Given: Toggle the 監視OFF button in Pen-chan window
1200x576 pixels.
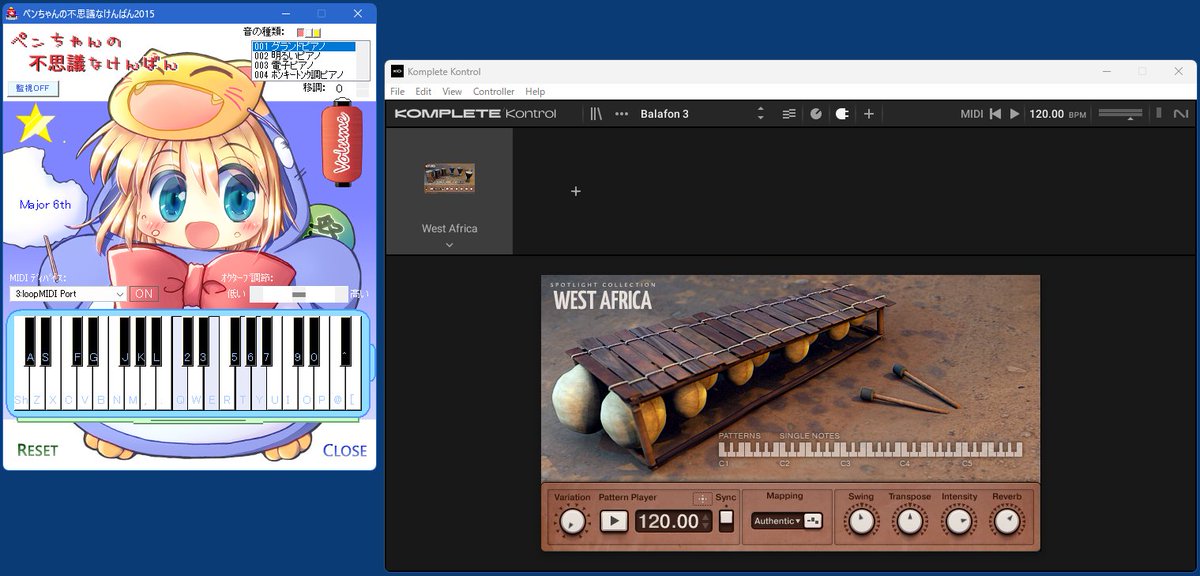Looking at the screenshot, I should coord(34,88).
